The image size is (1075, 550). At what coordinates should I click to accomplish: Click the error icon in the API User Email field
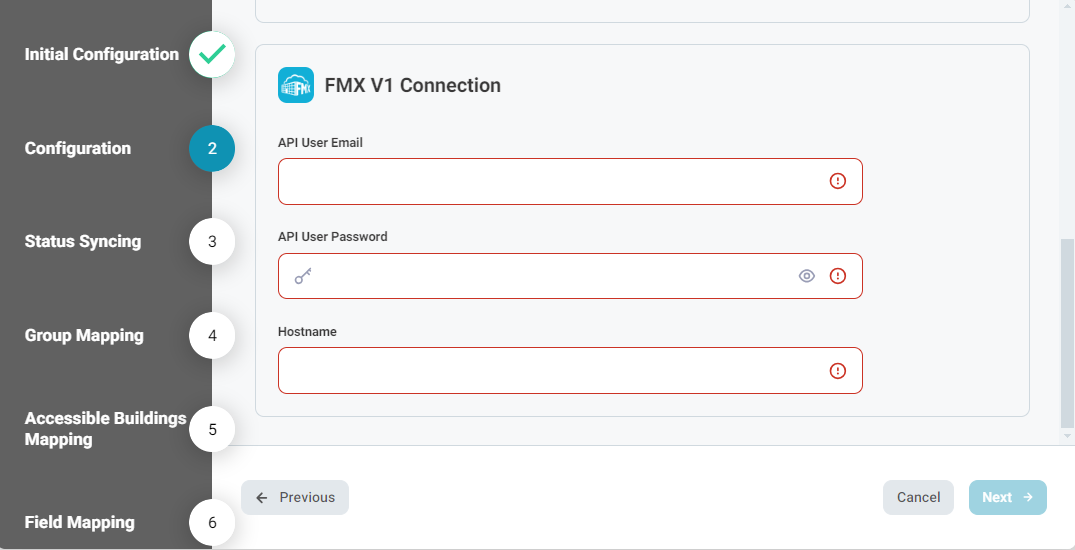tap(838, 181)
